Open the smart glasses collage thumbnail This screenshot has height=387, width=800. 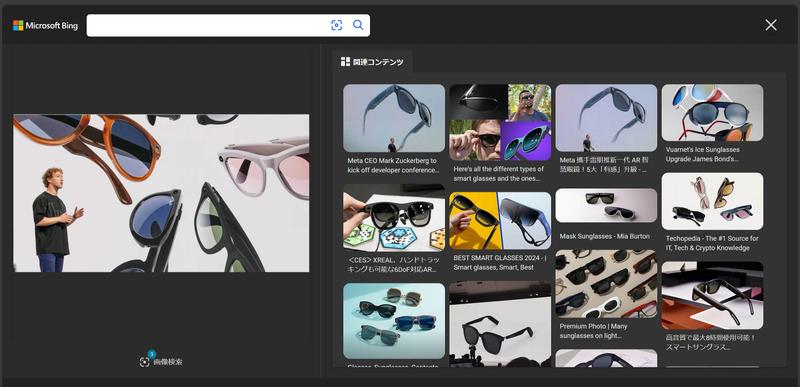click(500, 122)
